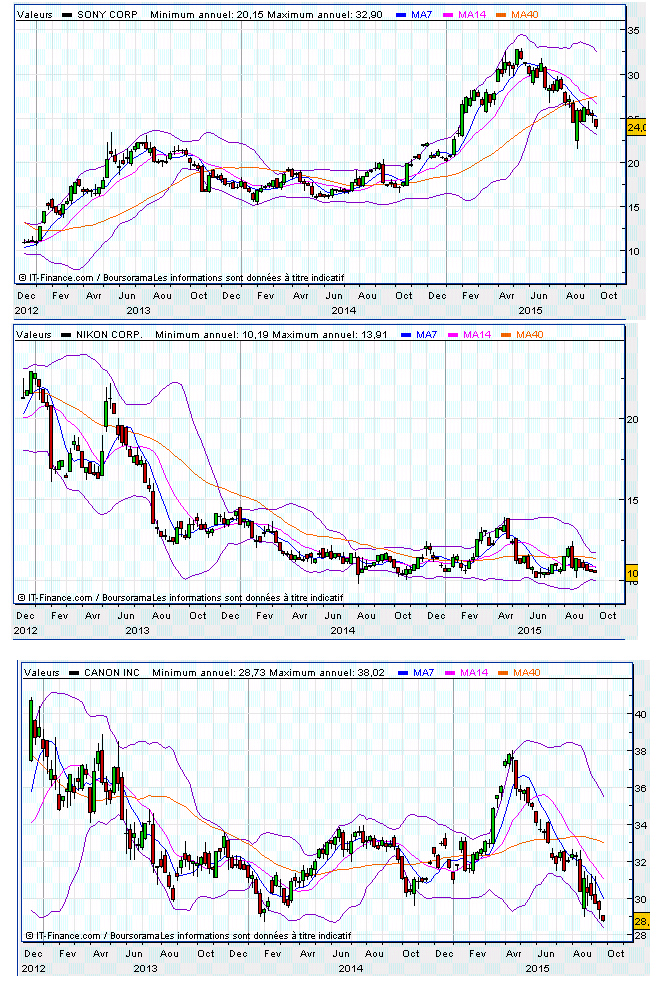Click the 40 value on Canon chart axis
Image resolution: width=670 pixels, height=982 pixels.
(641, 715)
